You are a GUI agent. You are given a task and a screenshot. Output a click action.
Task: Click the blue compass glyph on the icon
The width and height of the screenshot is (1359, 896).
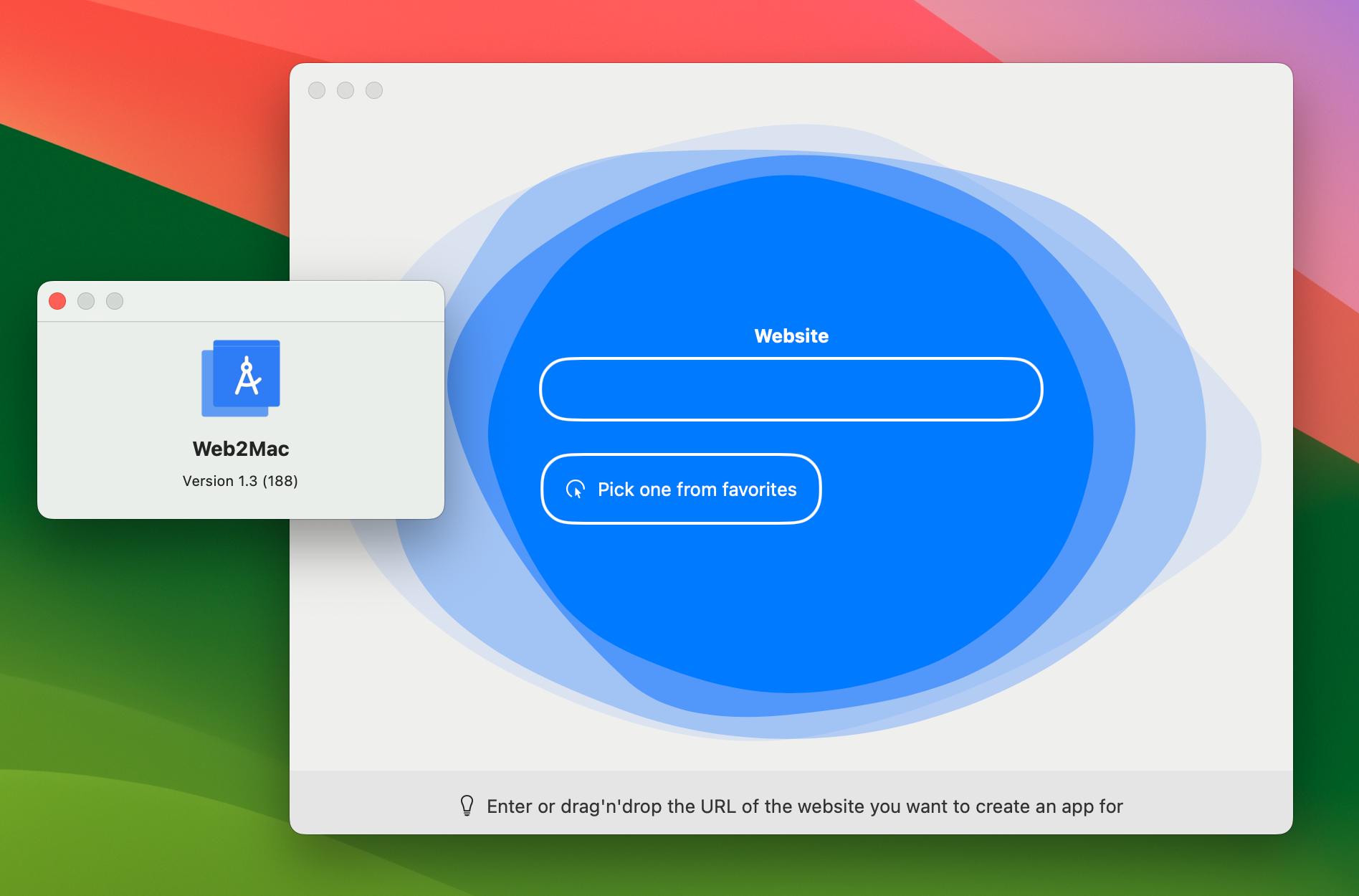(249, 376)
